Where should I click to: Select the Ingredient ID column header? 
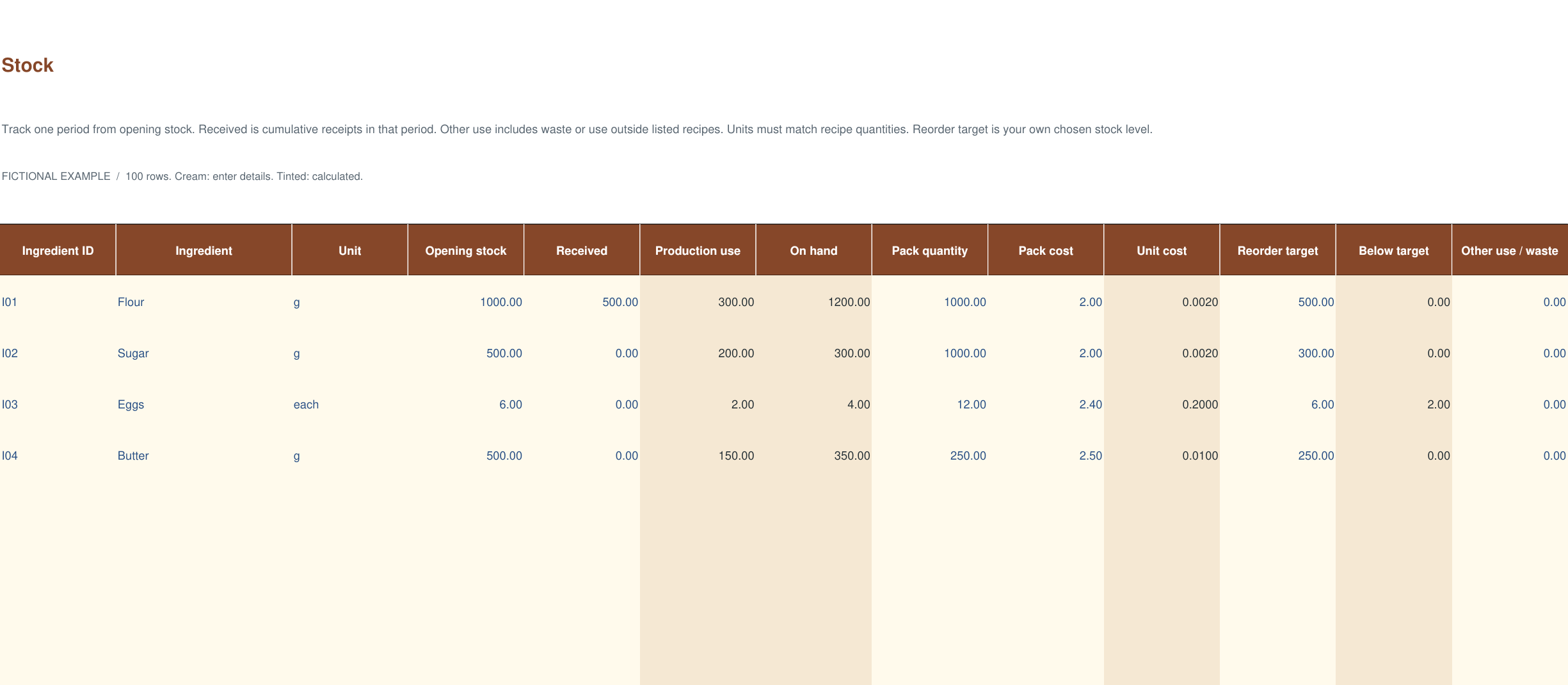coord(58,250)
